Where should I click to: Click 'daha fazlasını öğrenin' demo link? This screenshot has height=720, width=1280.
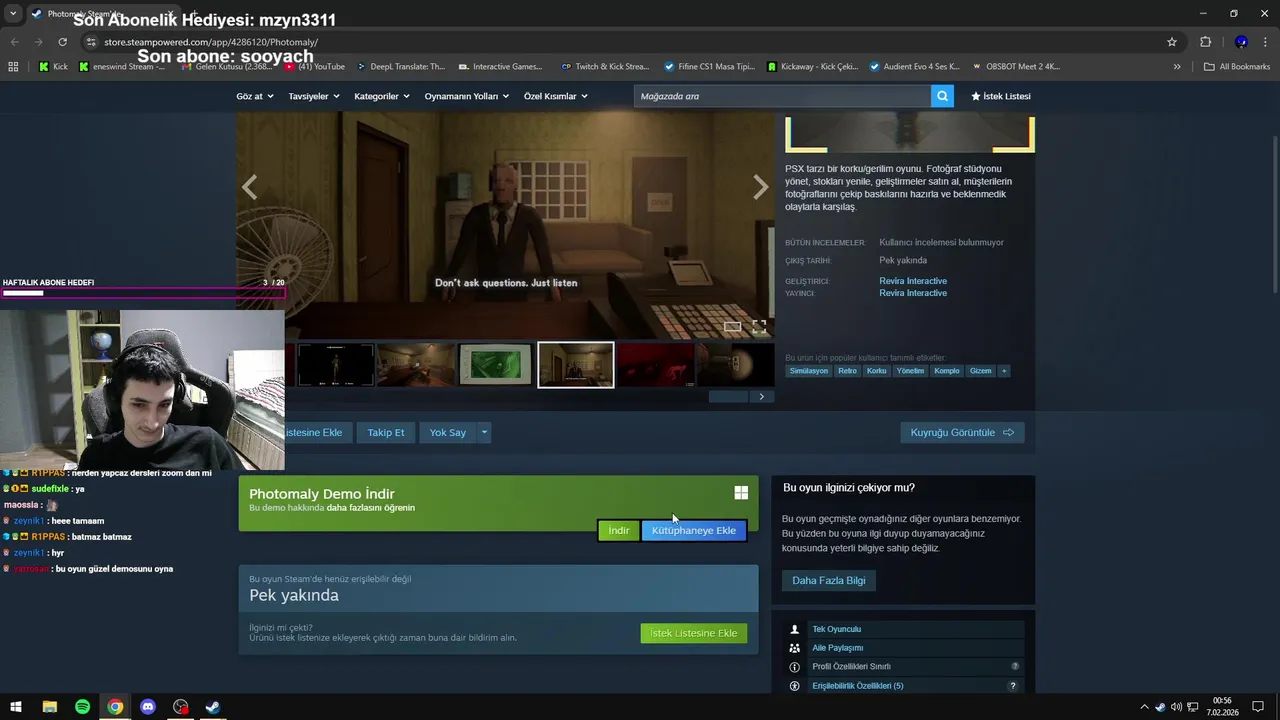click(370, 508)
